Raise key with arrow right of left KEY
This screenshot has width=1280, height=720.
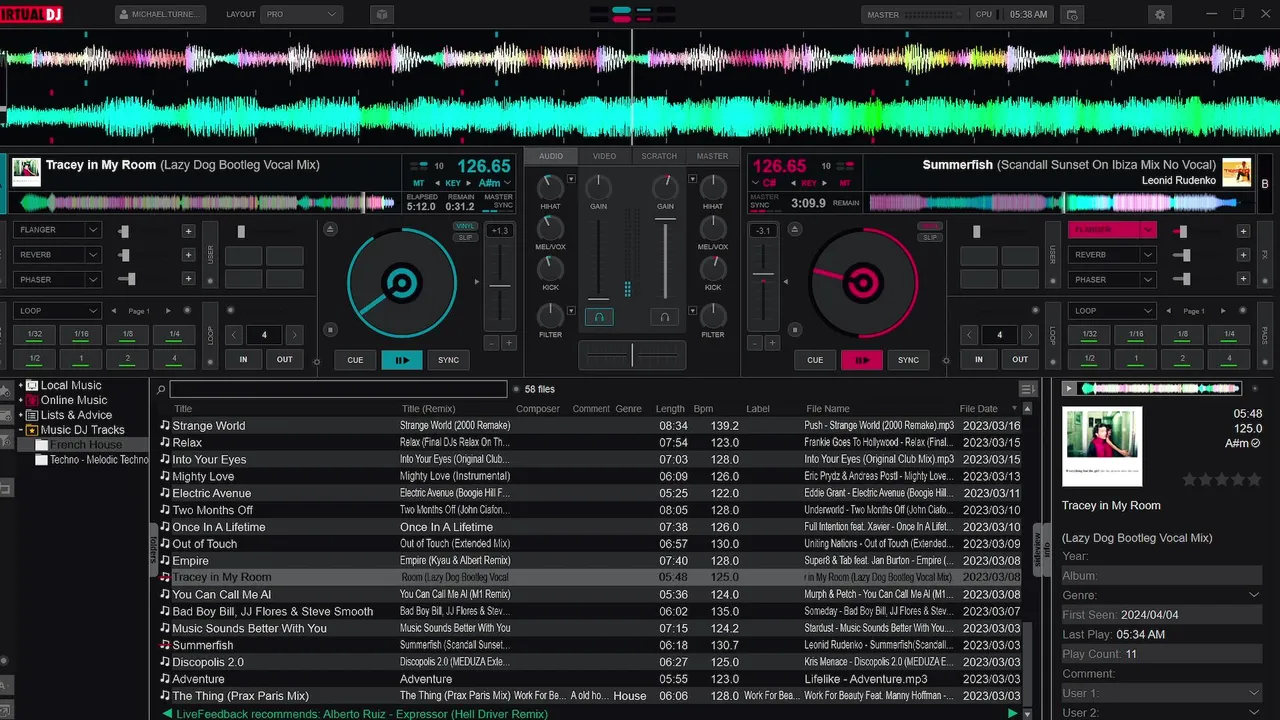pyautogui.click(x=471, y=184)
